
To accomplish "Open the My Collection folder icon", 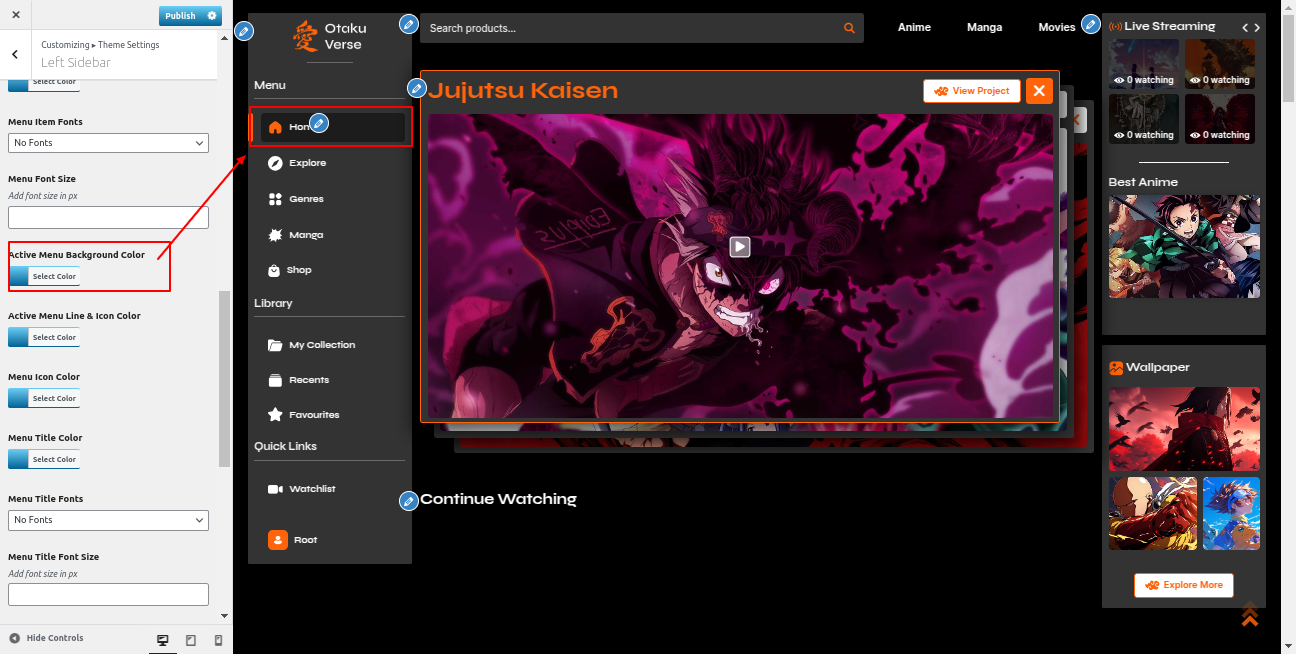I will [x=275, y=345].
